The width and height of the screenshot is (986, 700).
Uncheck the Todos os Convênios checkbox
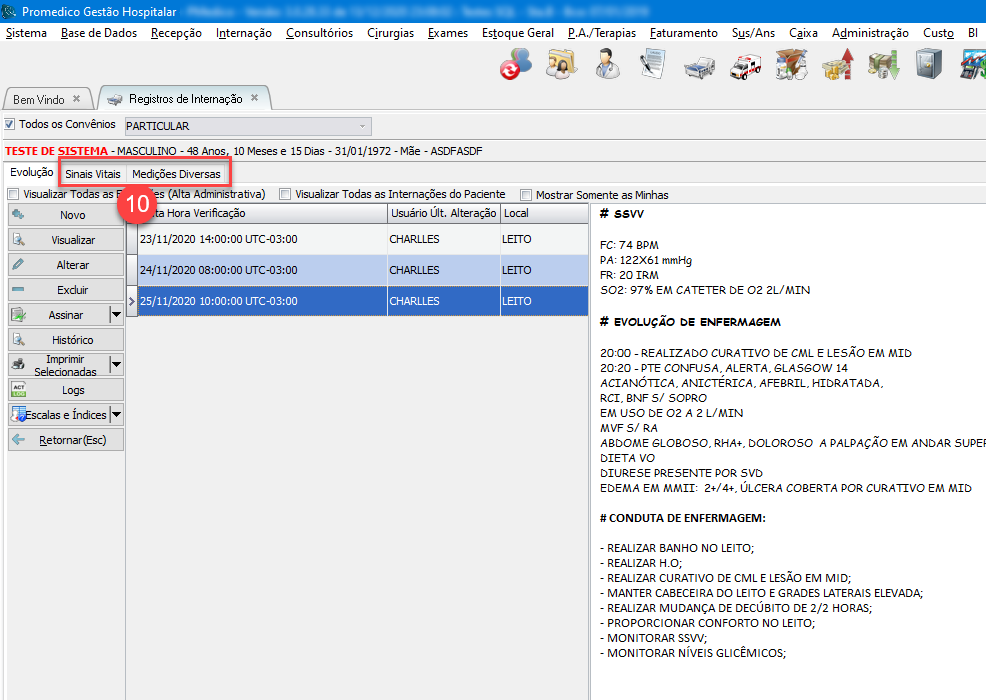(11, 125)
